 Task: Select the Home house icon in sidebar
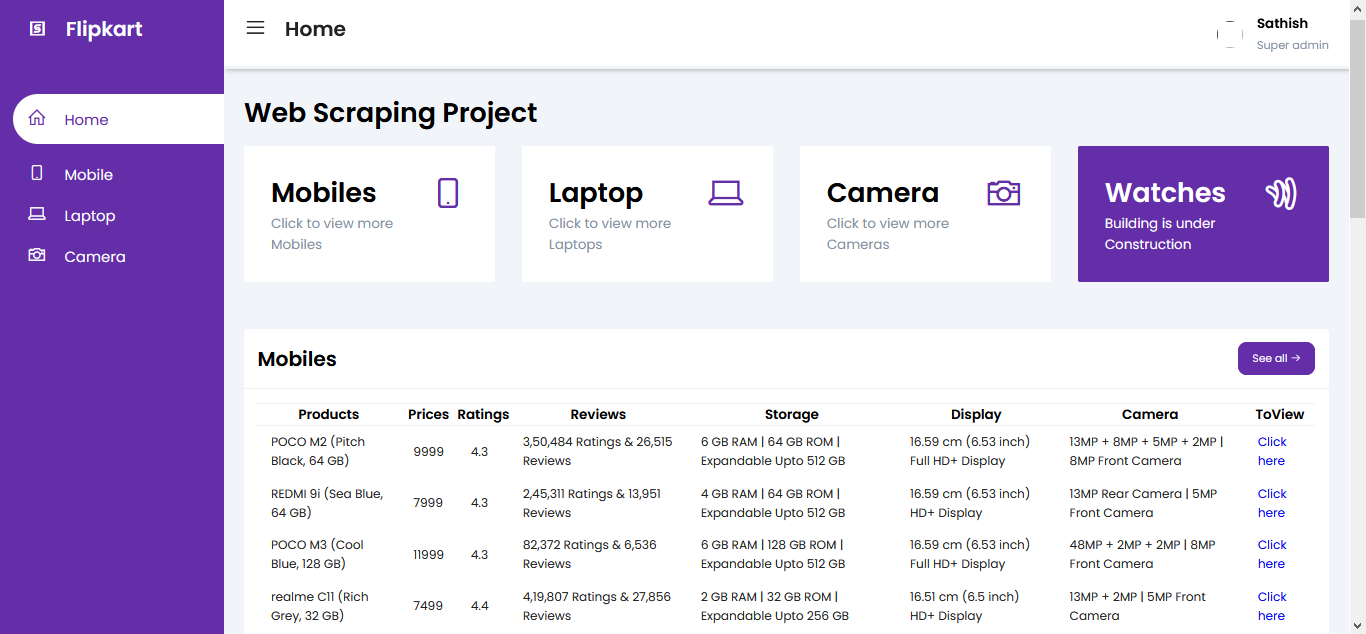click(37, 118)
